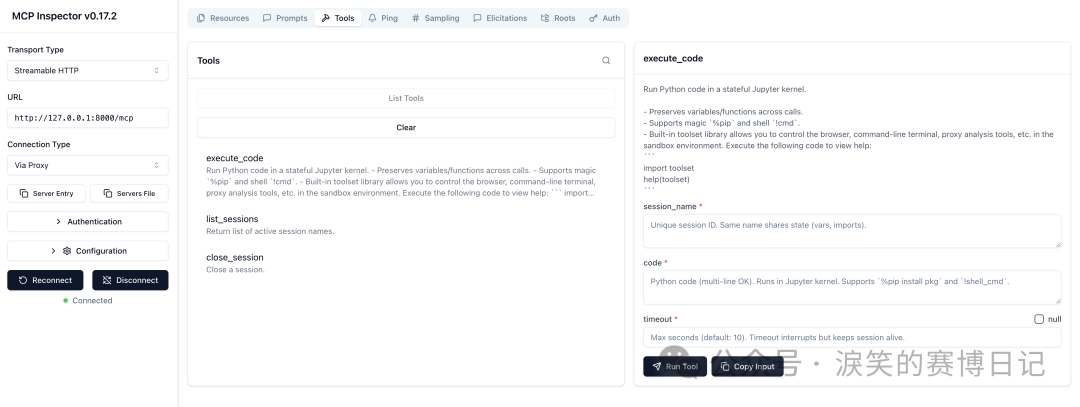Image resolution: width=1080 pixels, height=407 pixels.
Task: Click the Reconnect button
Action: tap(45, 280)
